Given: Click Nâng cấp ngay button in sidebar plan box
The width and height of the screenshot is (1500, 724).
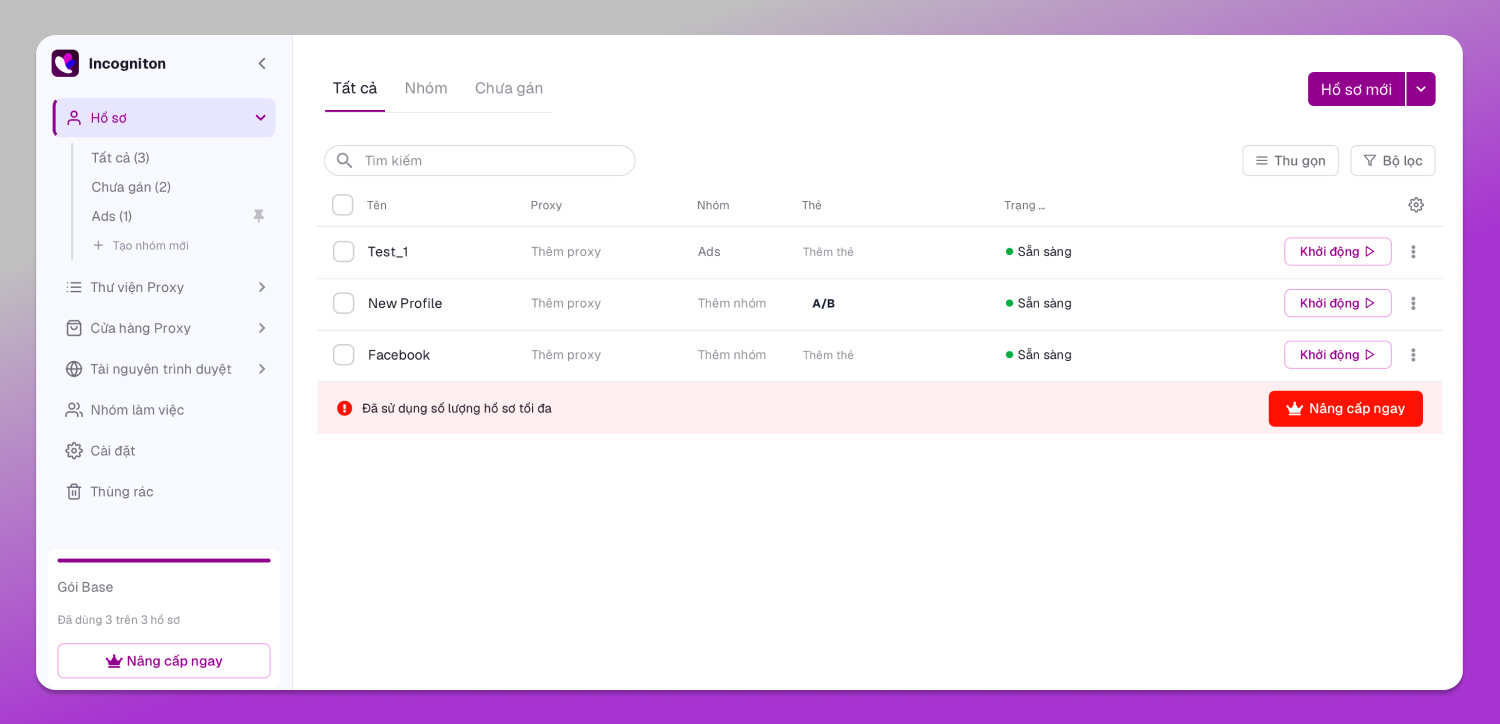Looking at the screenshot, I should [x=164, y=661].
